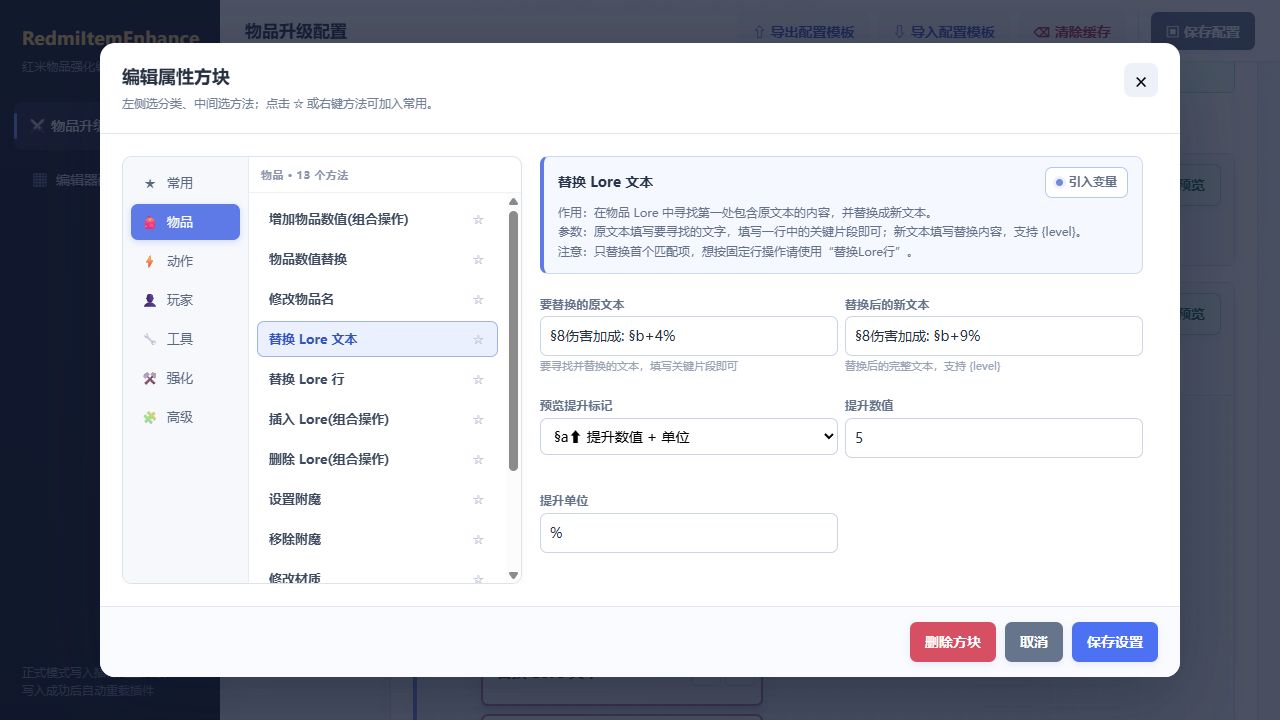Click the 提升单位 field containing %
This screenshot has width=1280, height=720.
pyautogui.click(x=689, y=533)
